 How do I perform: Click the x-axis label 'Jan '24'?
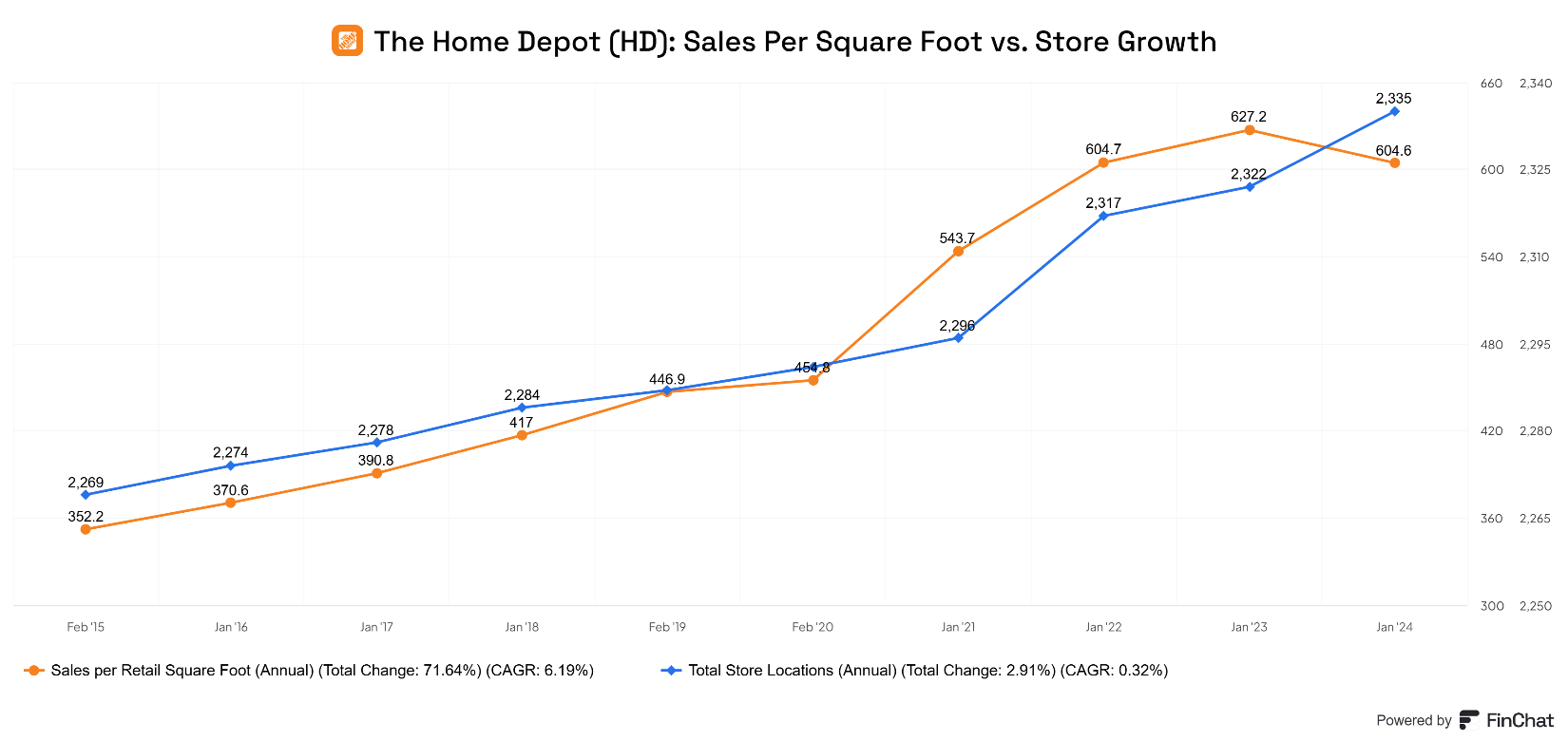(x=1394, y=627)
